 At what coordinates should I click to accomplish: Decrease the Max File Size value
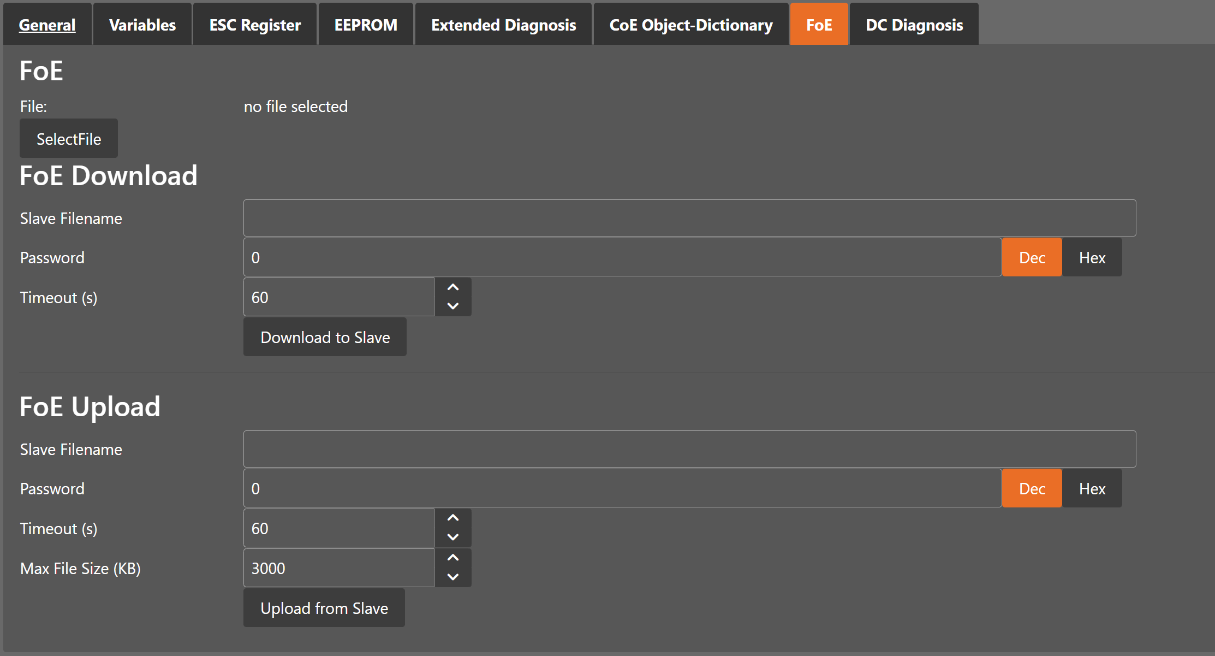click(x=453, y=577)
